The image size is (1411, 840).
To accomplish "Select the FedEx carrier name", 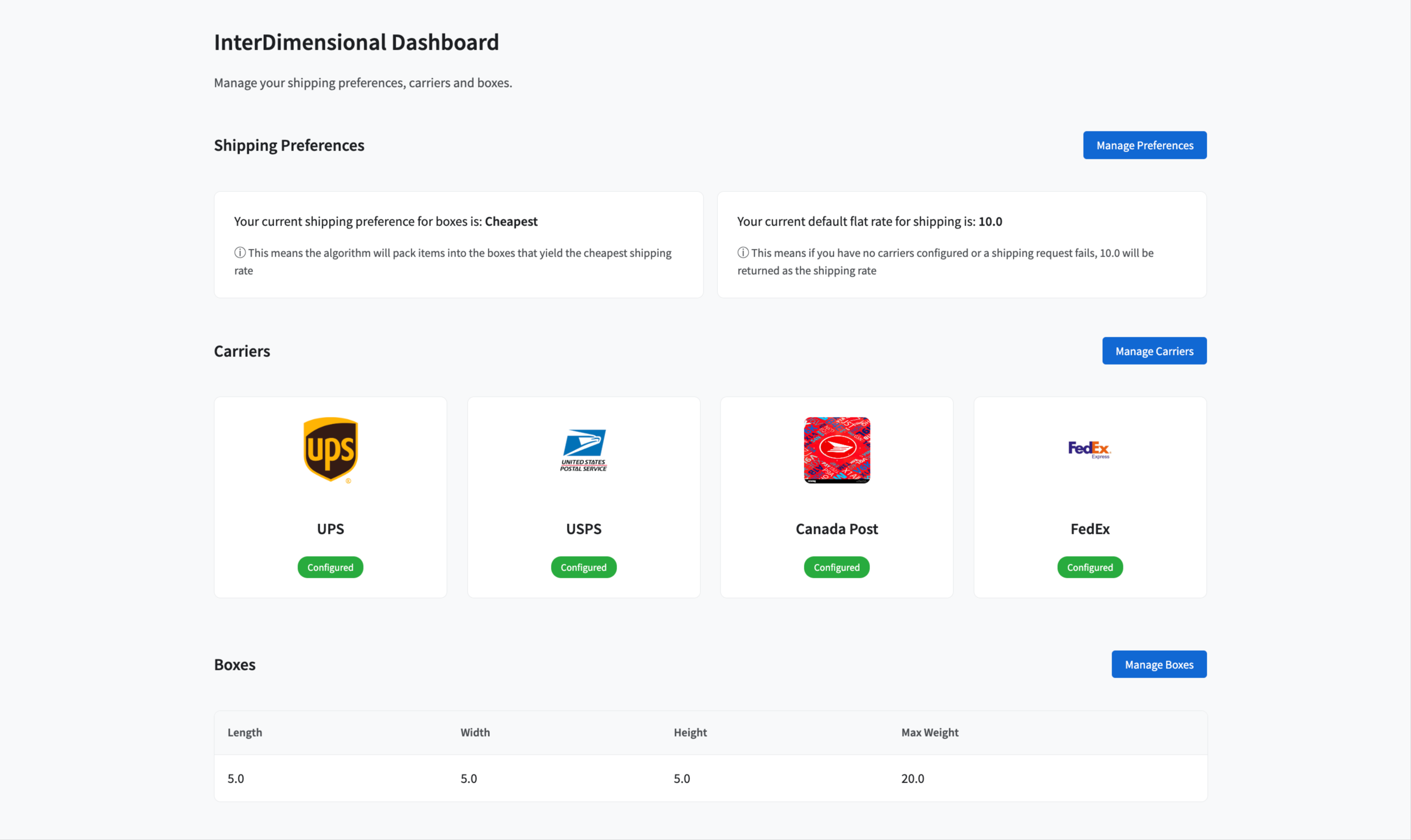I will [x=1089, y=529].
